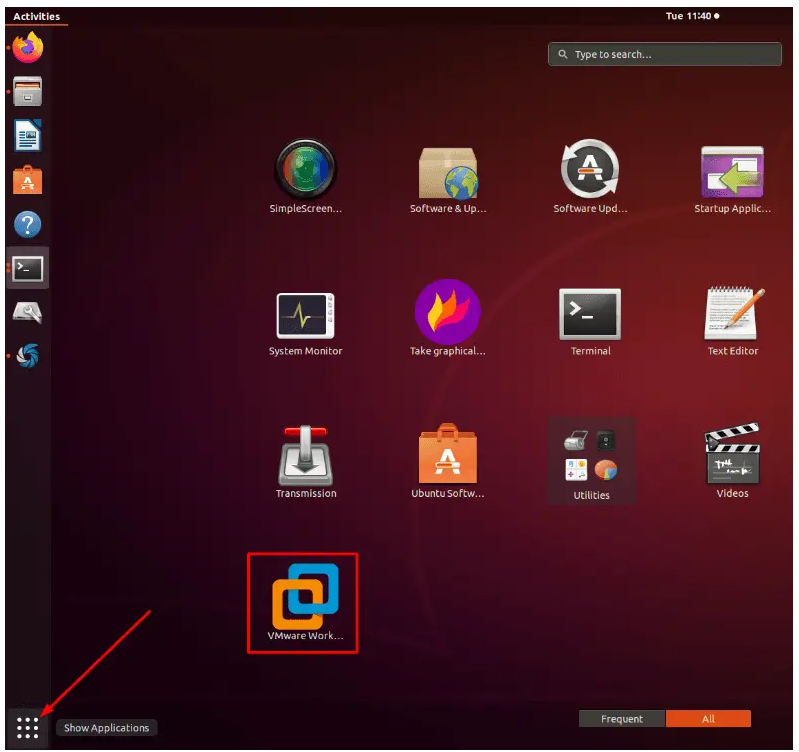Switch to Terminal in dock
The width and height of the screenshot is (799, 752).
pos(28,268)
